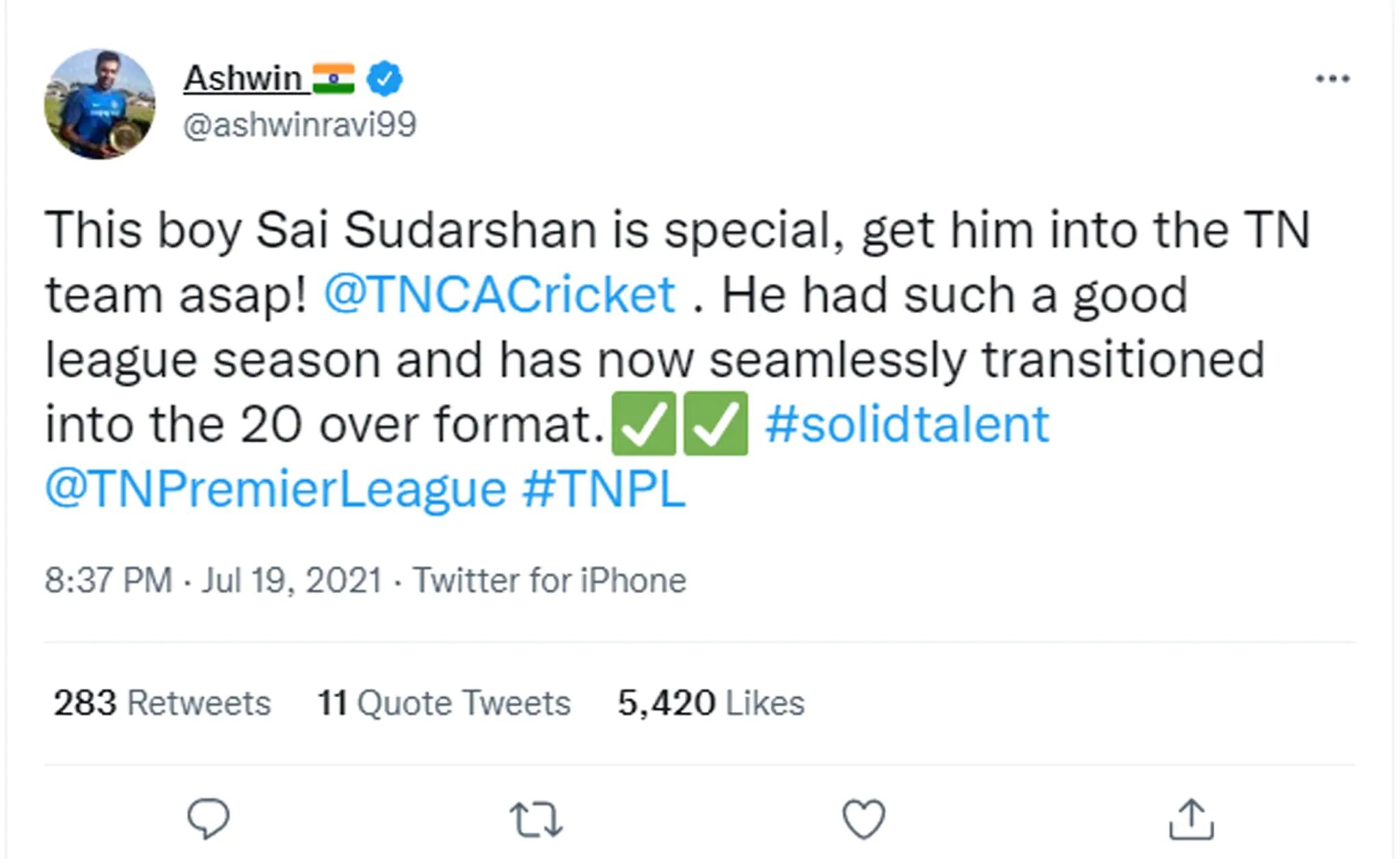Click the retweet arrows icon

536,819
